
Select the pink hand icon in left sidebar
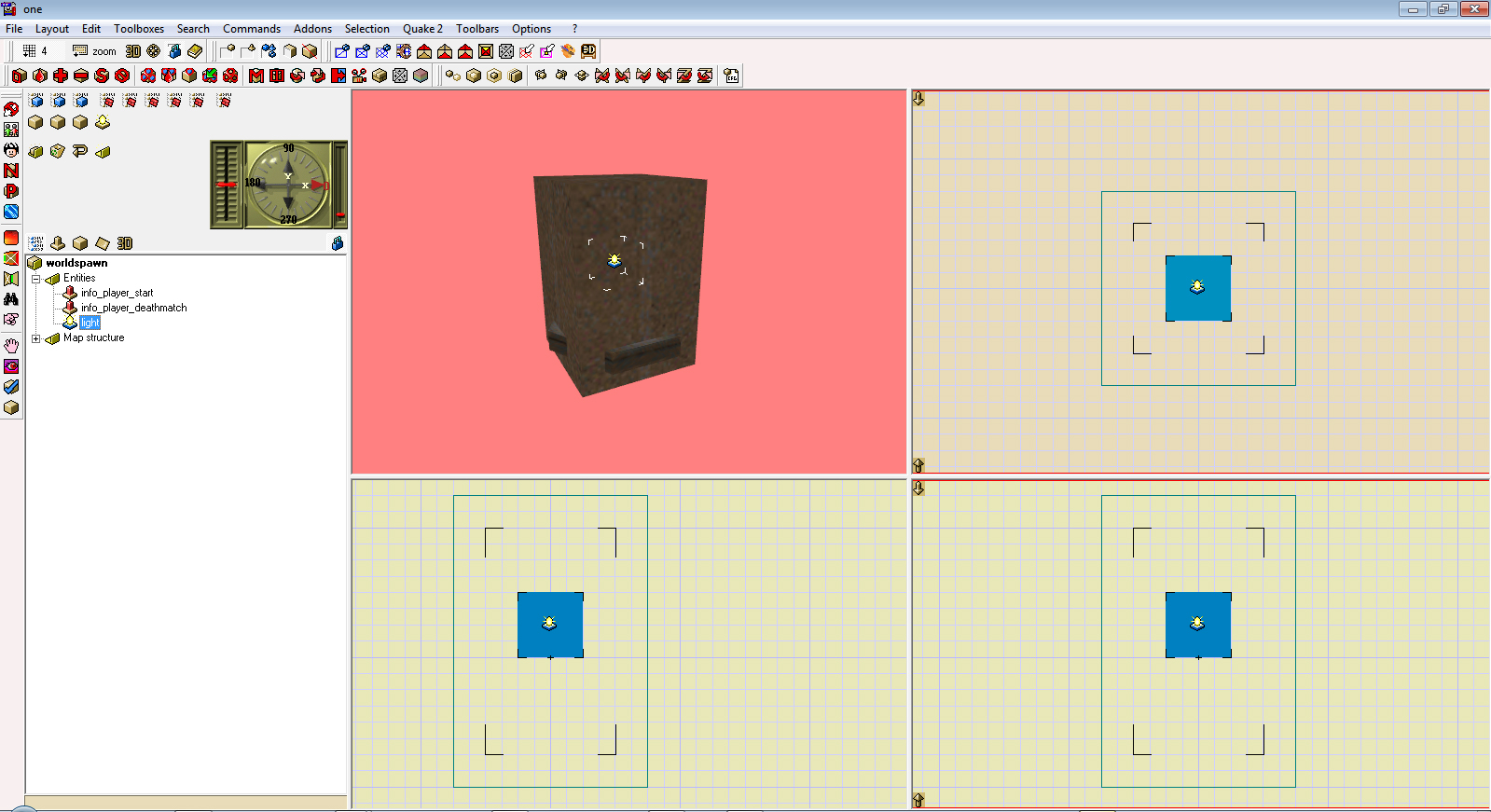(11, 346)
